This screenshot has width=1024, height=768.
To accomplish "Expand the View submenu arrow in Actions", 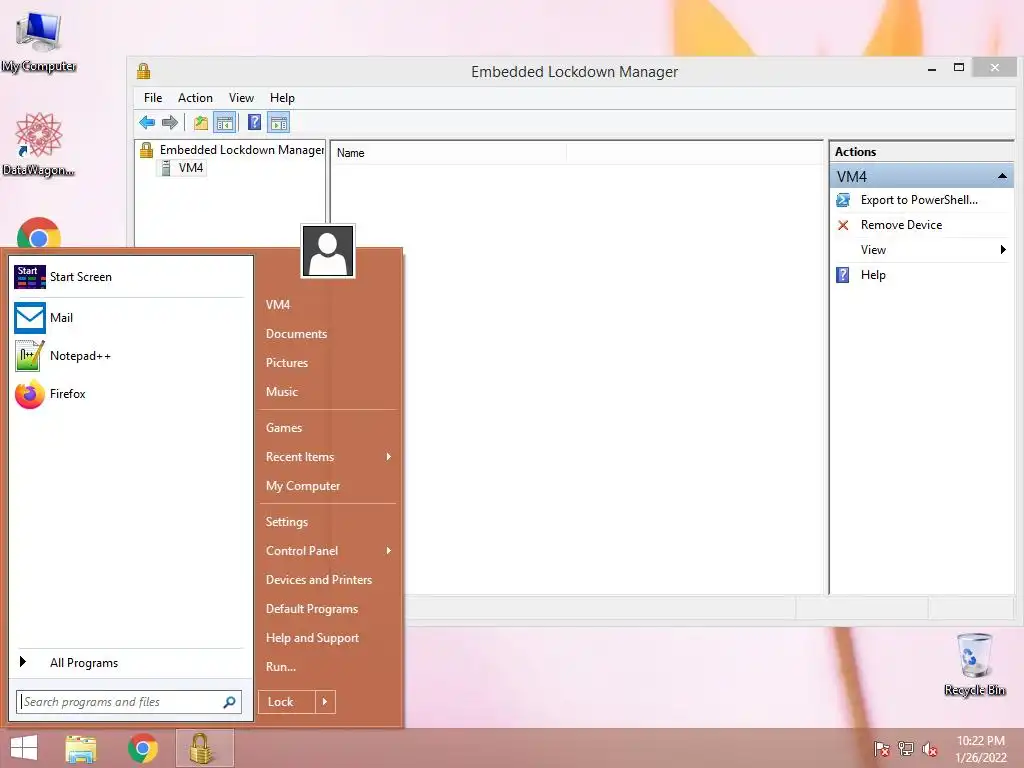I will 1003,249.
